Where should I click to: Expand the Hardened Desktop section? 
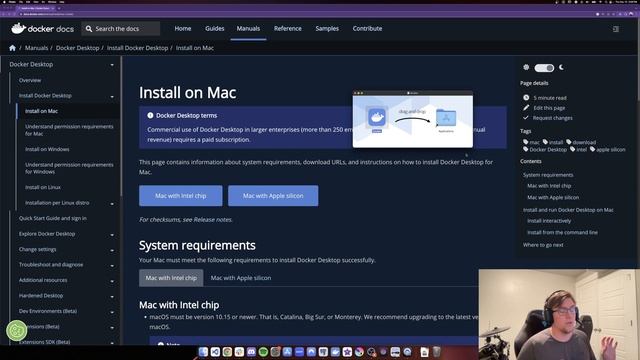[x=112, y=297]
